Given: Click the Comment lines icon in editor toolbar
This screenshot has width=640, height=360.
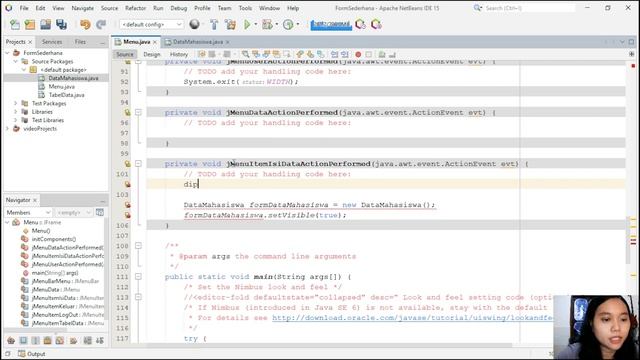Looking at the screenshot, I should [x=382, y=54].
